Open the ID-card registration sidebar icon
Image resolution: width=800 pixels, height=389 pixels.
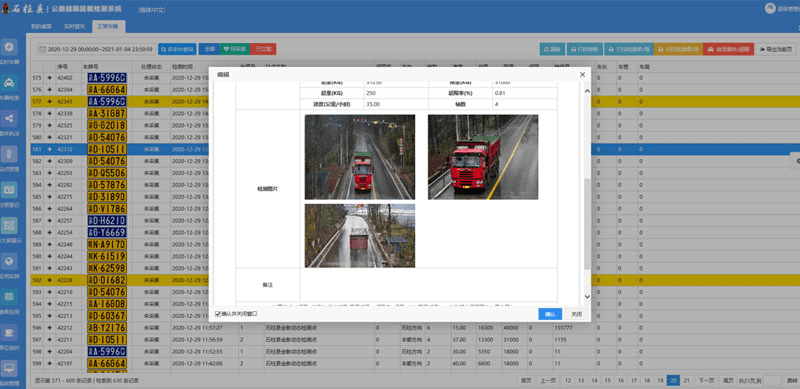(x=9, y=190)
